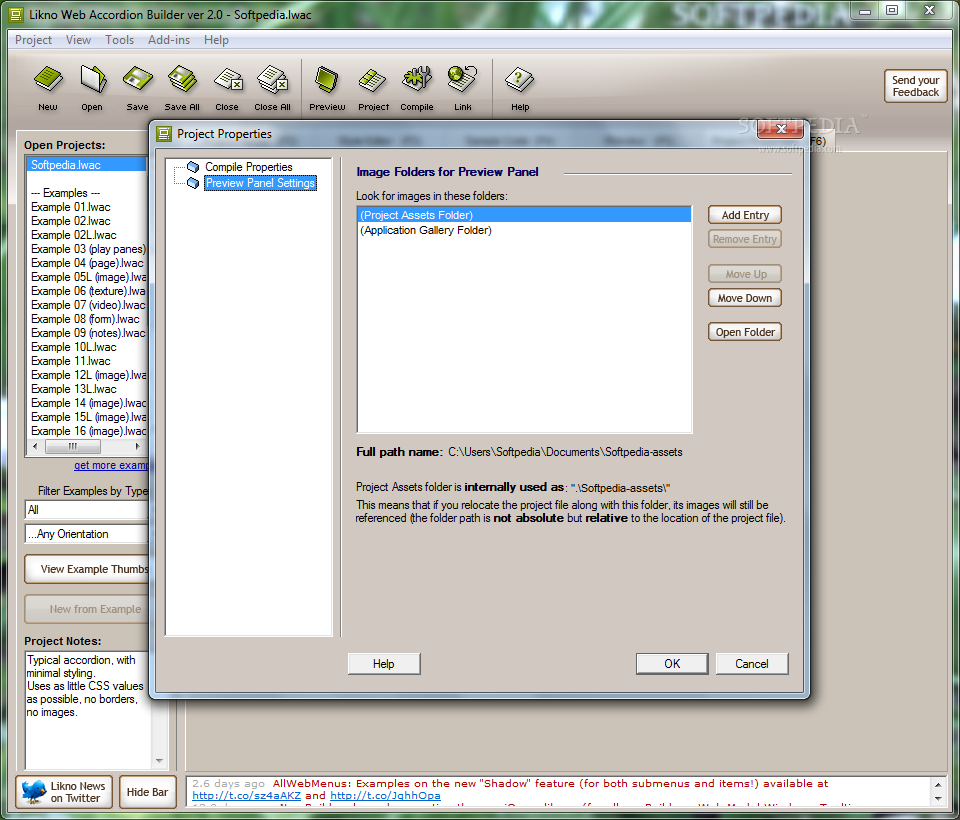Screen dimensions: 960x820
Task: Click the application icon in main title bar
Action: pyautogui.click(x=17, y=15)
